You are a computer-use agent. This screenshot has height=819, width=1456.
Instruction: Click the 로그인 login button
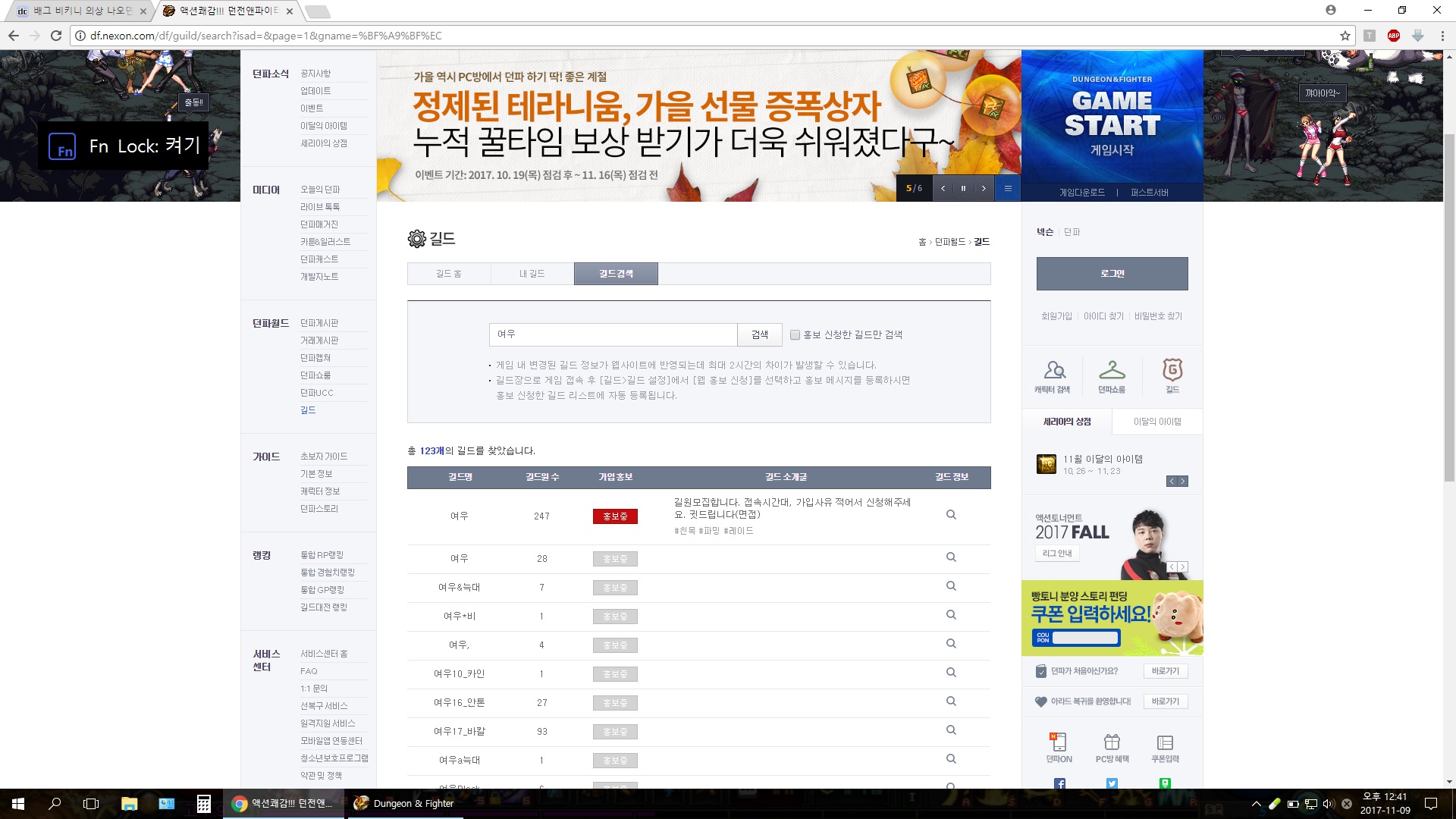tap(1112, 274)
